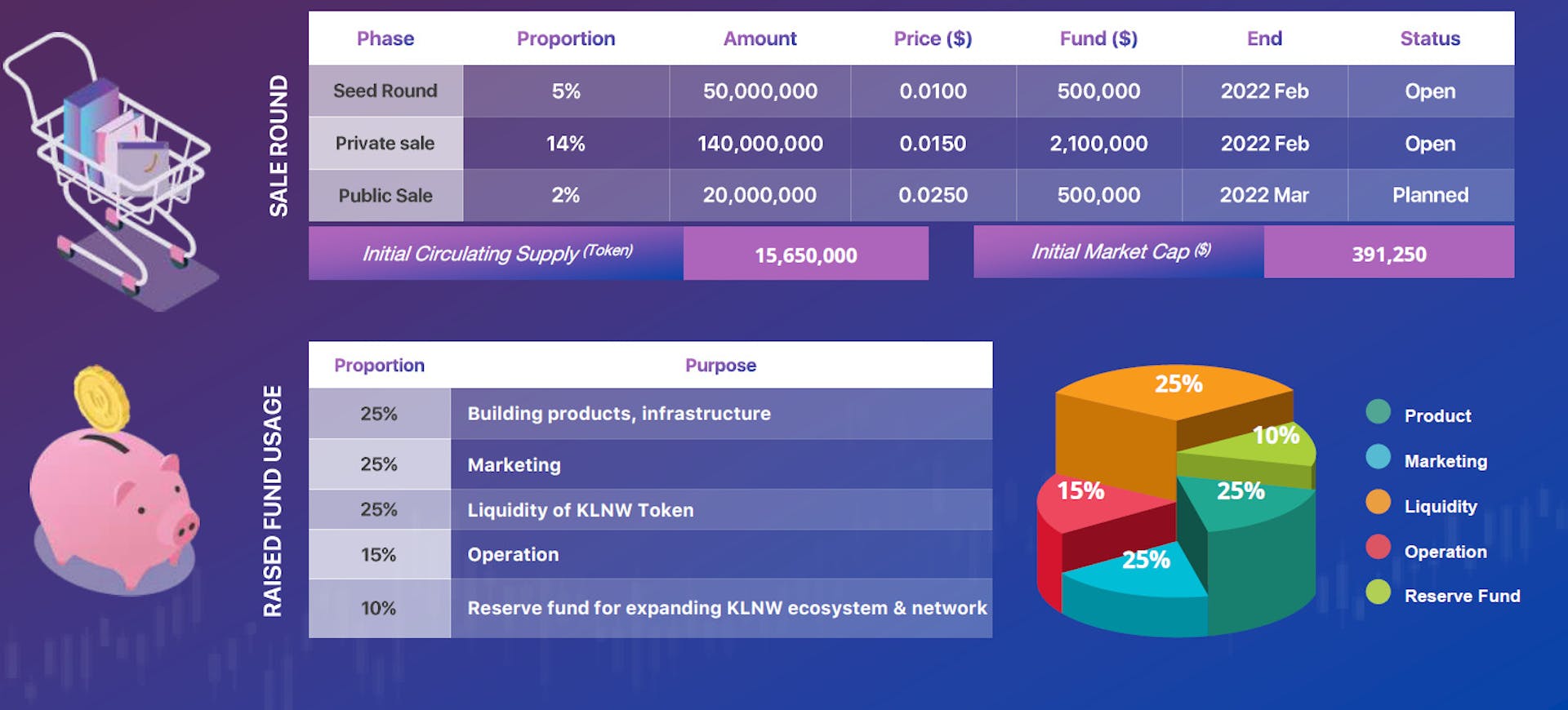Viewport: 1568px width, 710px height.
Task: Click the Initial Circulating Supply value 15,650,000
Action: pos(805,255)
